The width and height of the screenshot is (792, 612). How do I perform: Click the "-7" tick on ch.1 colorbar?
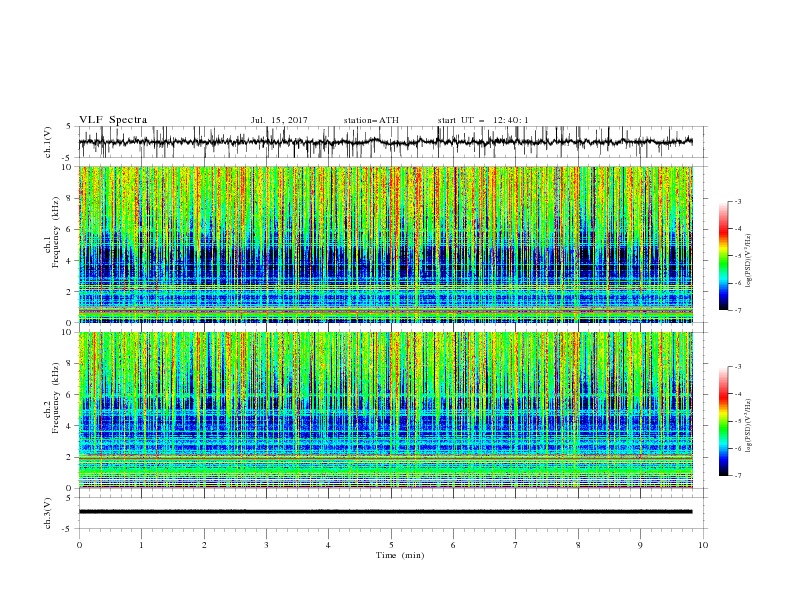[737, 310]
